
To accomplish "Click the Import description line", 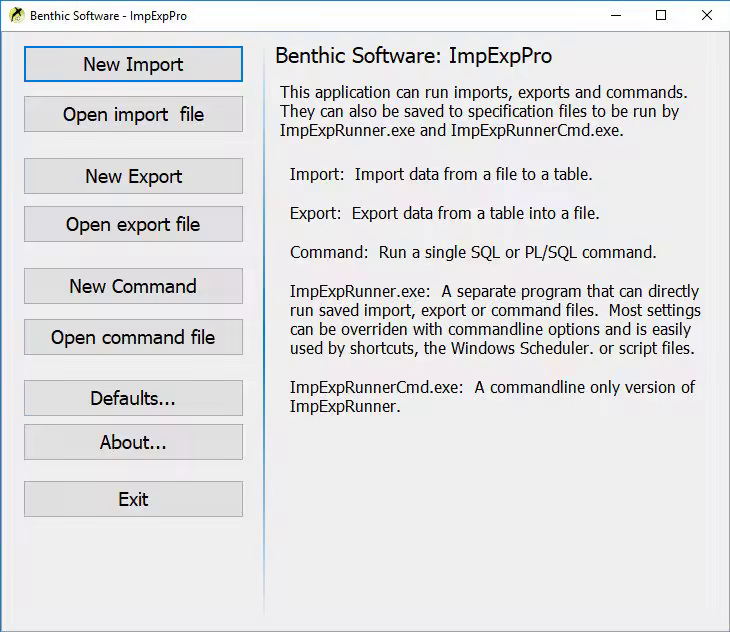I will tap(440, 174).
